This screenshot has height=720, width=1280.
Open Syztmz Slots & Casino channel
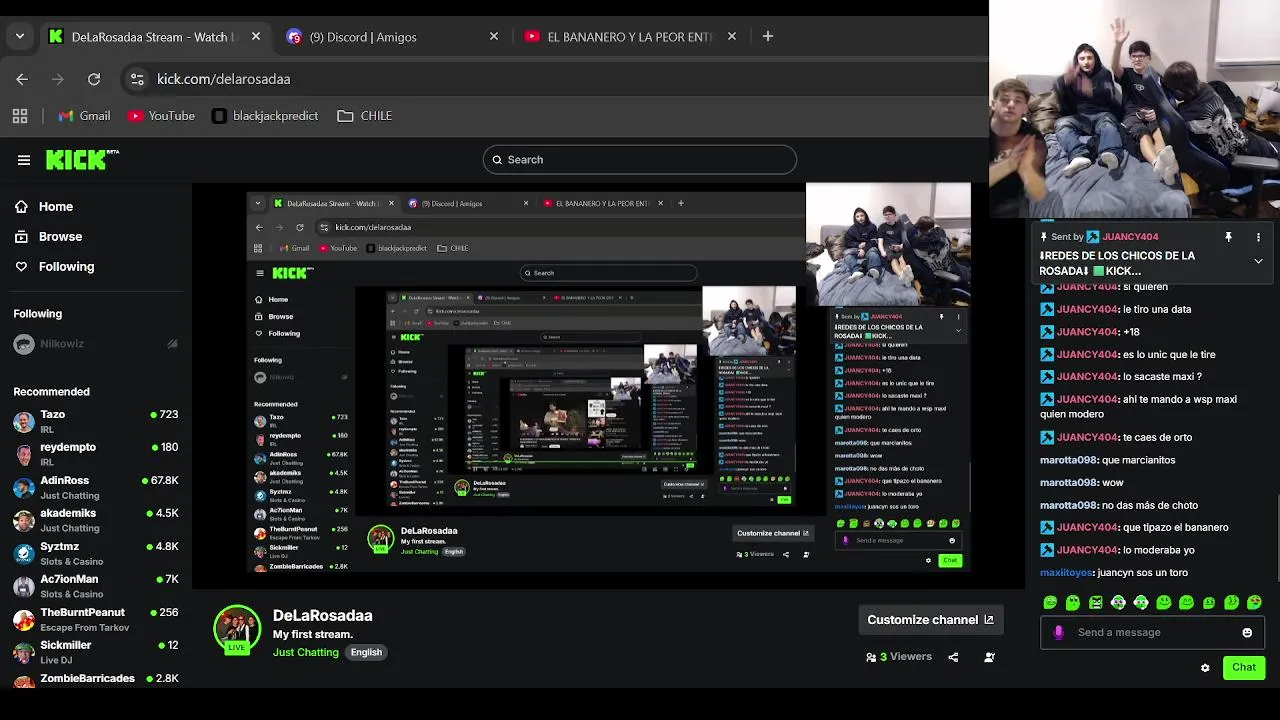[x=96, y=553]
